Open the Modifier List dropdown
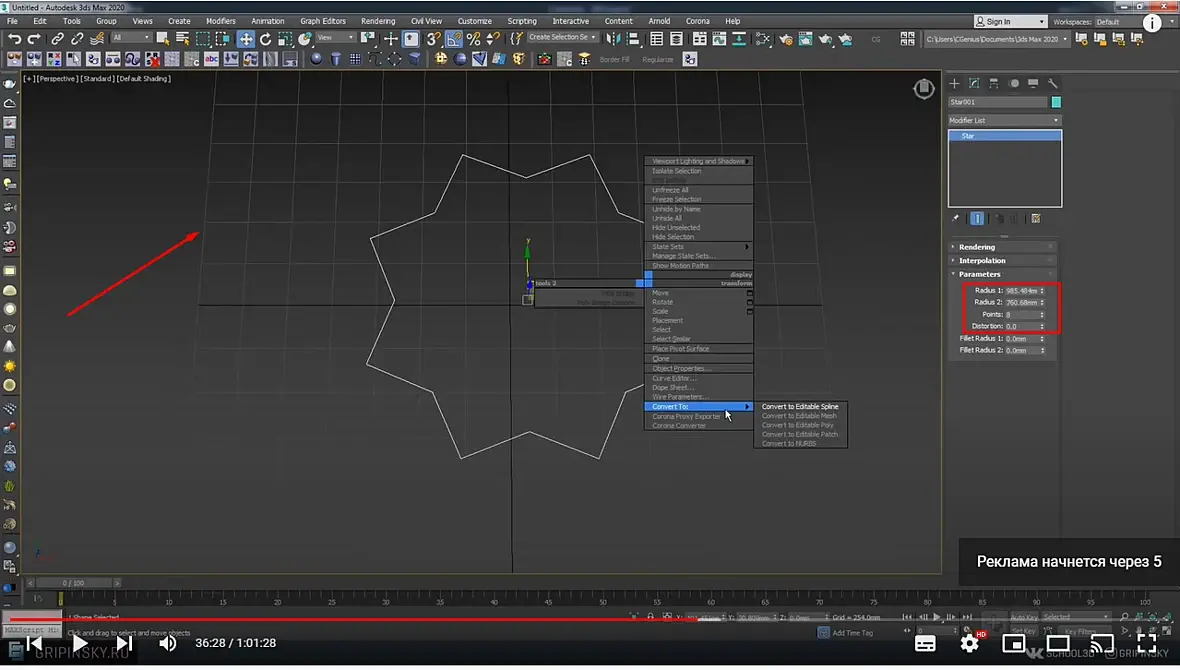The height and width of the screenshot is (670, 1180). (x=1004, y=120)
